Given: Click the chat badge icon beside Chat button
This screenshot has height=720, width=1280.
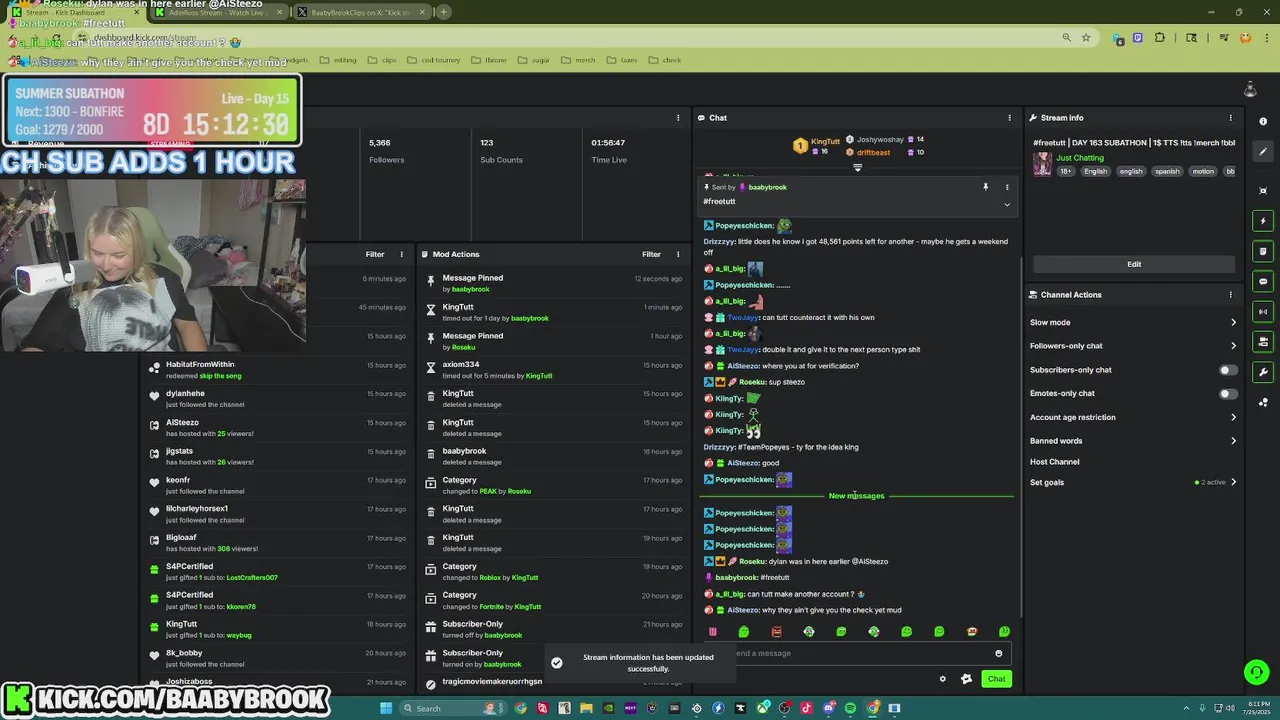Looking at the screenshot, I should pyautogui.click(x=966, y=679).
